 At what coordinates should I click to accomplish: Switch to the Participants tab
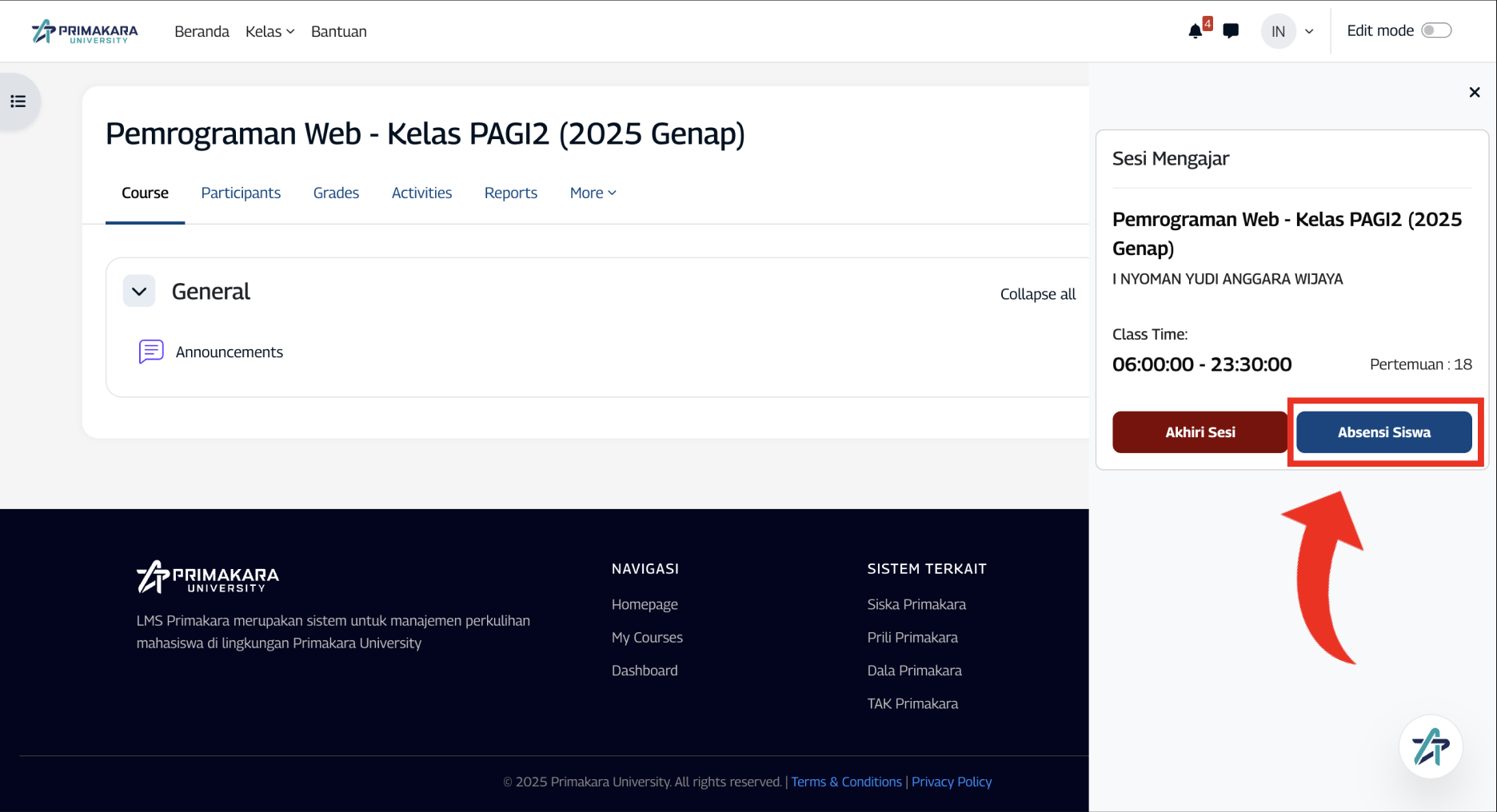point(241,193)
